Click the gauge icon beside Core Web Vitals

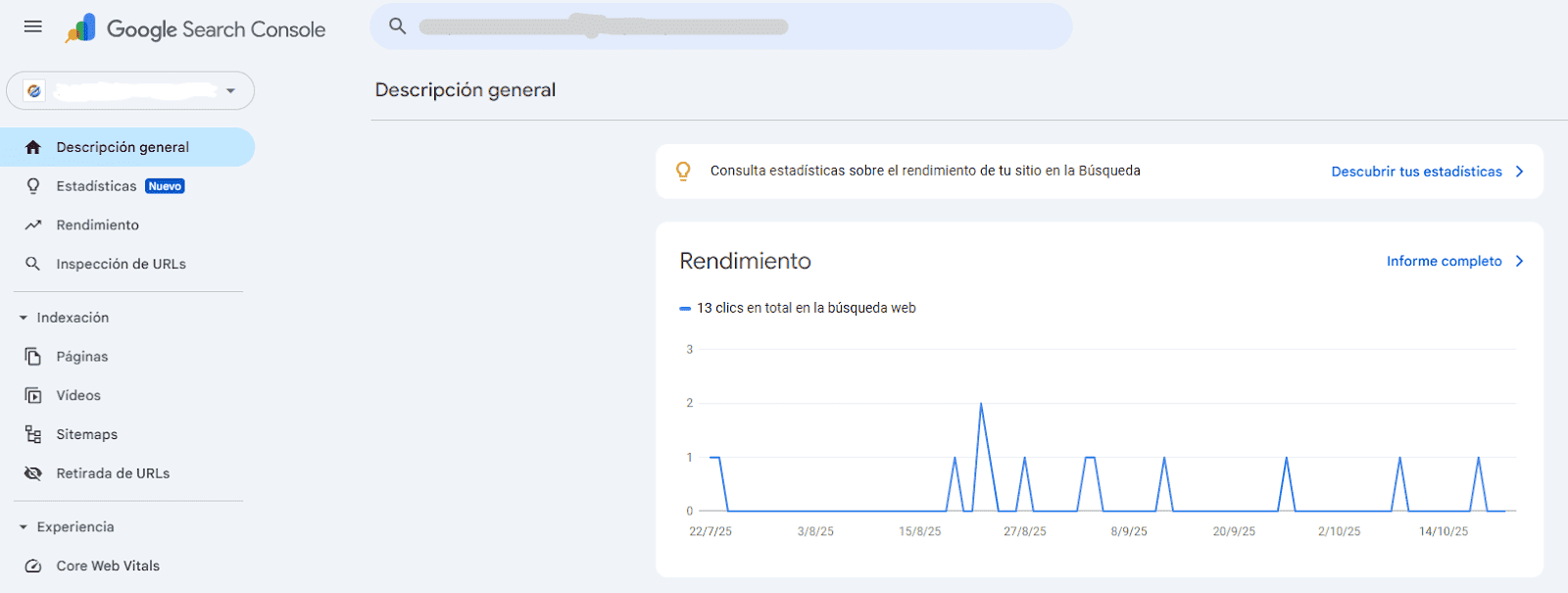(x=33, y=567)
